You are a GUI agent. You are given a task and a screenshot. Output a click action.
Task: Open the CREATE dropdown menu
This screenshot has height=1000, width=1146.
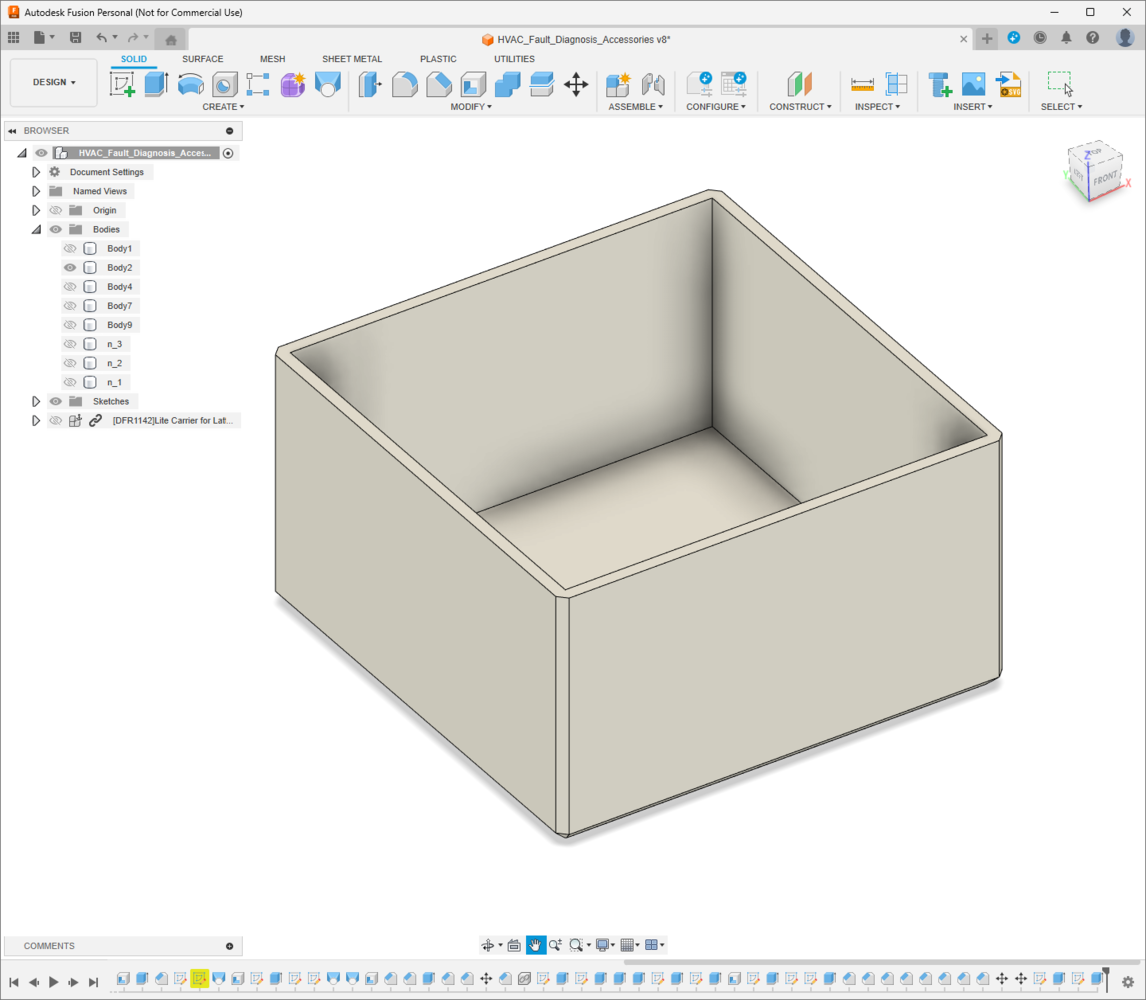pyautogui.click(x=223, y=107)
